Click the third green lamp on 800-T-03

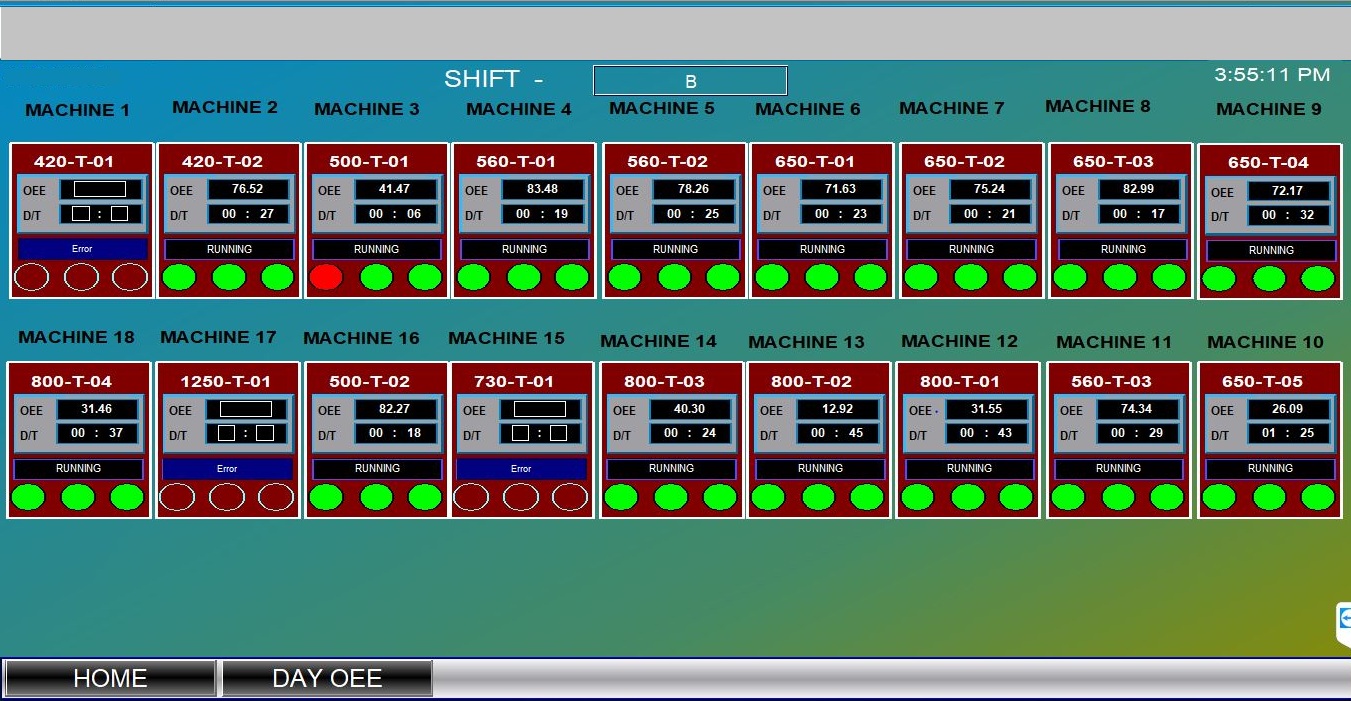(x=721, y=496)
